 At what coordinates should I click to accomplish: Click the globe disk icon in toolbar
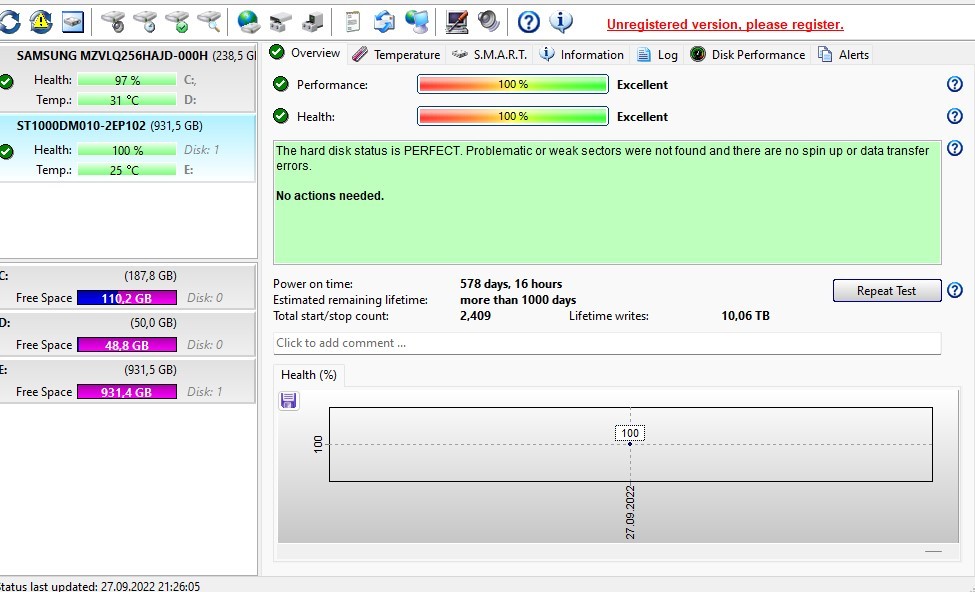(249, 21)
